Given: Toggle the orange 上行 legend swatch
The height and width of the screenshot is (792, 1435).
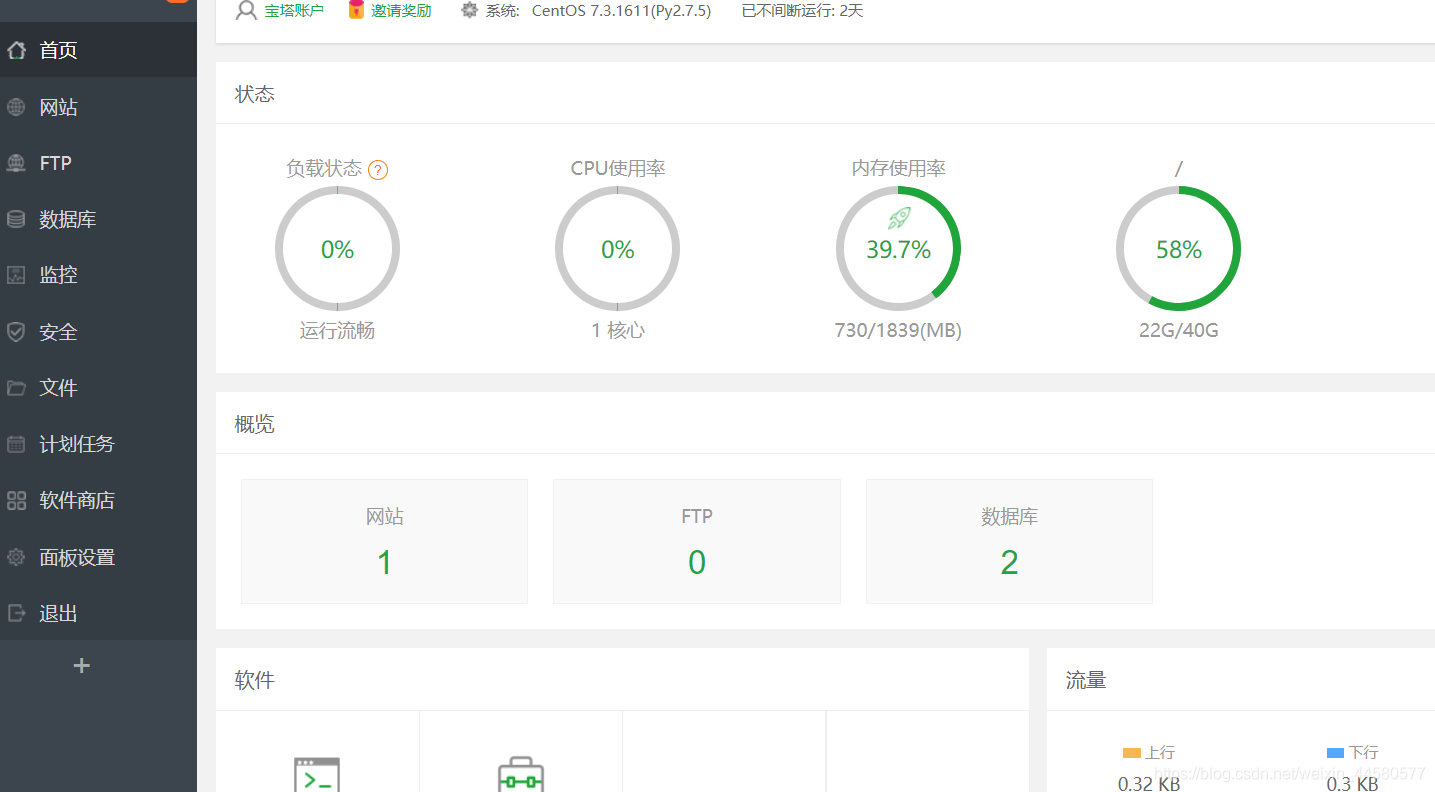Looking at the screenshot, I should (x=1132, y=752).
